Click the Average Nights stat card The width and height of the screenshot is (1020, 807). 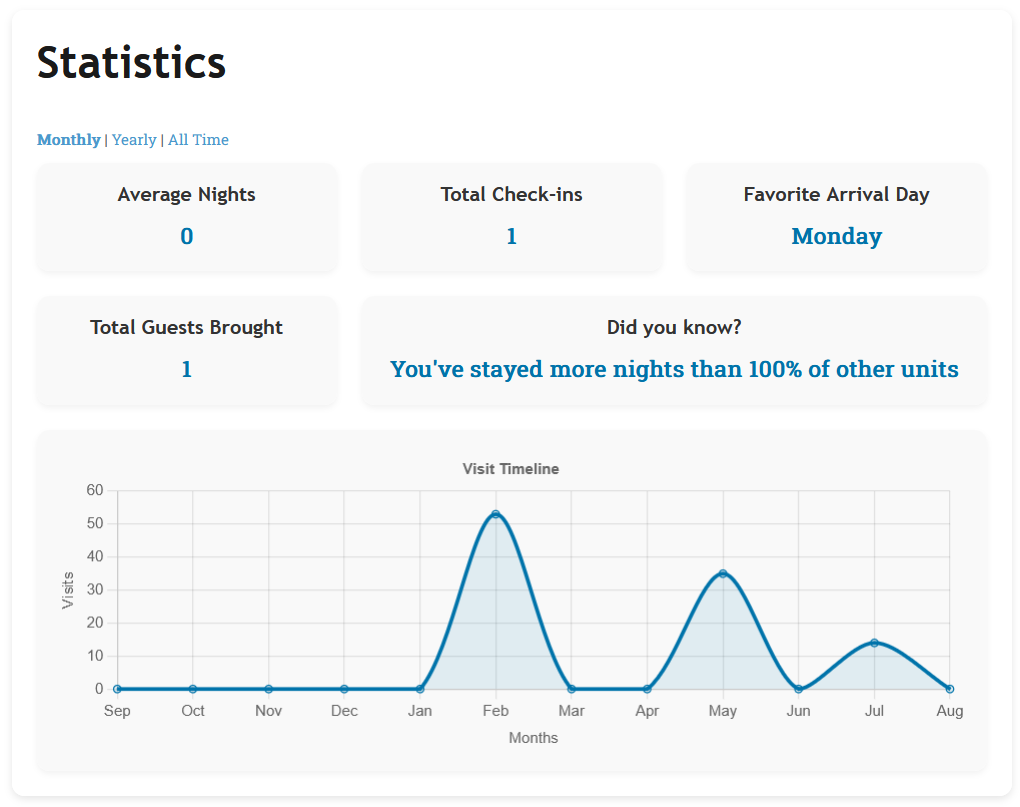pos(186,217)
